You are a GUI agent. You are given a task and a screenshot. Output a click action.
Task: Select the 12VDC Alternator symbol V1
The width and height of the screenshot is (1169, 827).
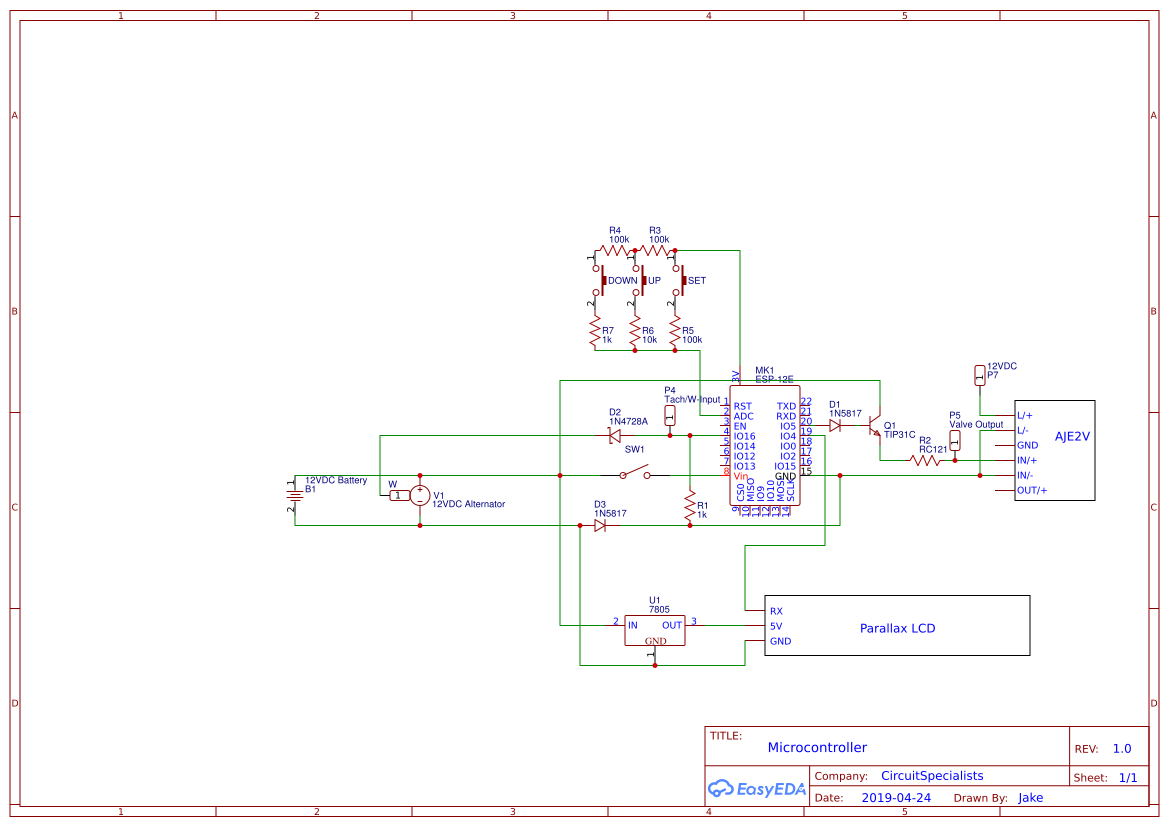tap(420, 494)
